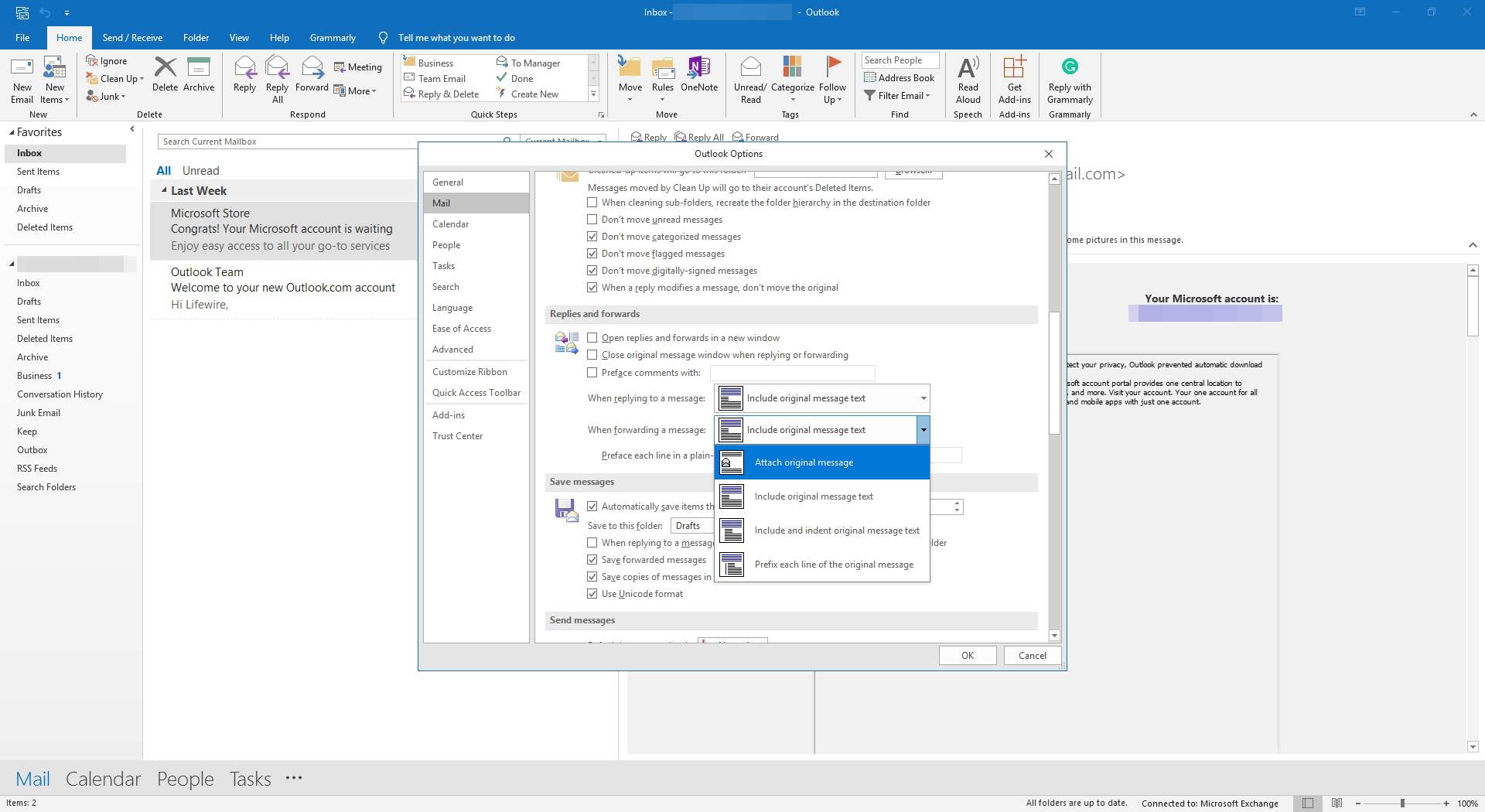Viewport: 1485px width, 812px height.
Task: Click the Undo icon in title bar
Action: pos(45,12)
